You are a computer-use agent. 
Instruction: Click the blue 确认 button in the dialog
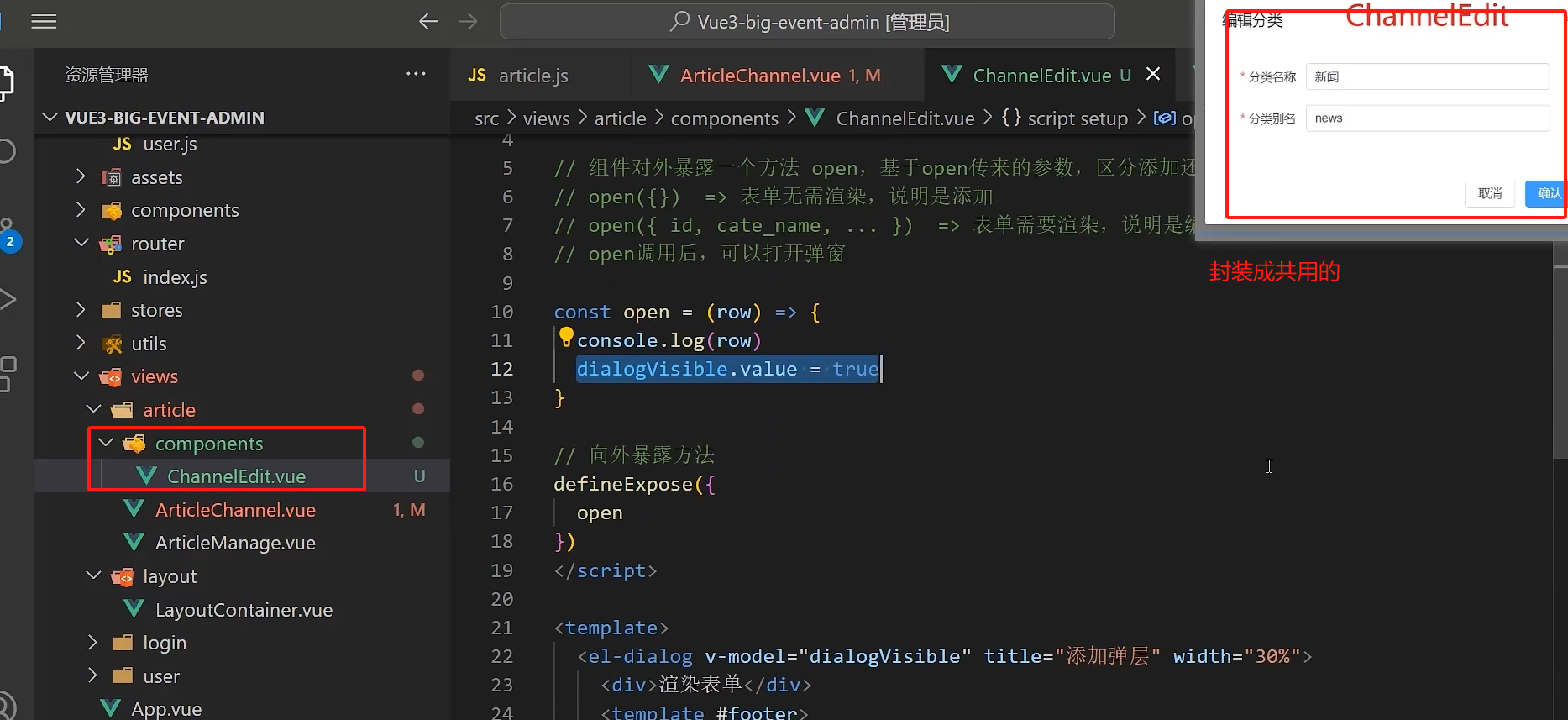1545,194
